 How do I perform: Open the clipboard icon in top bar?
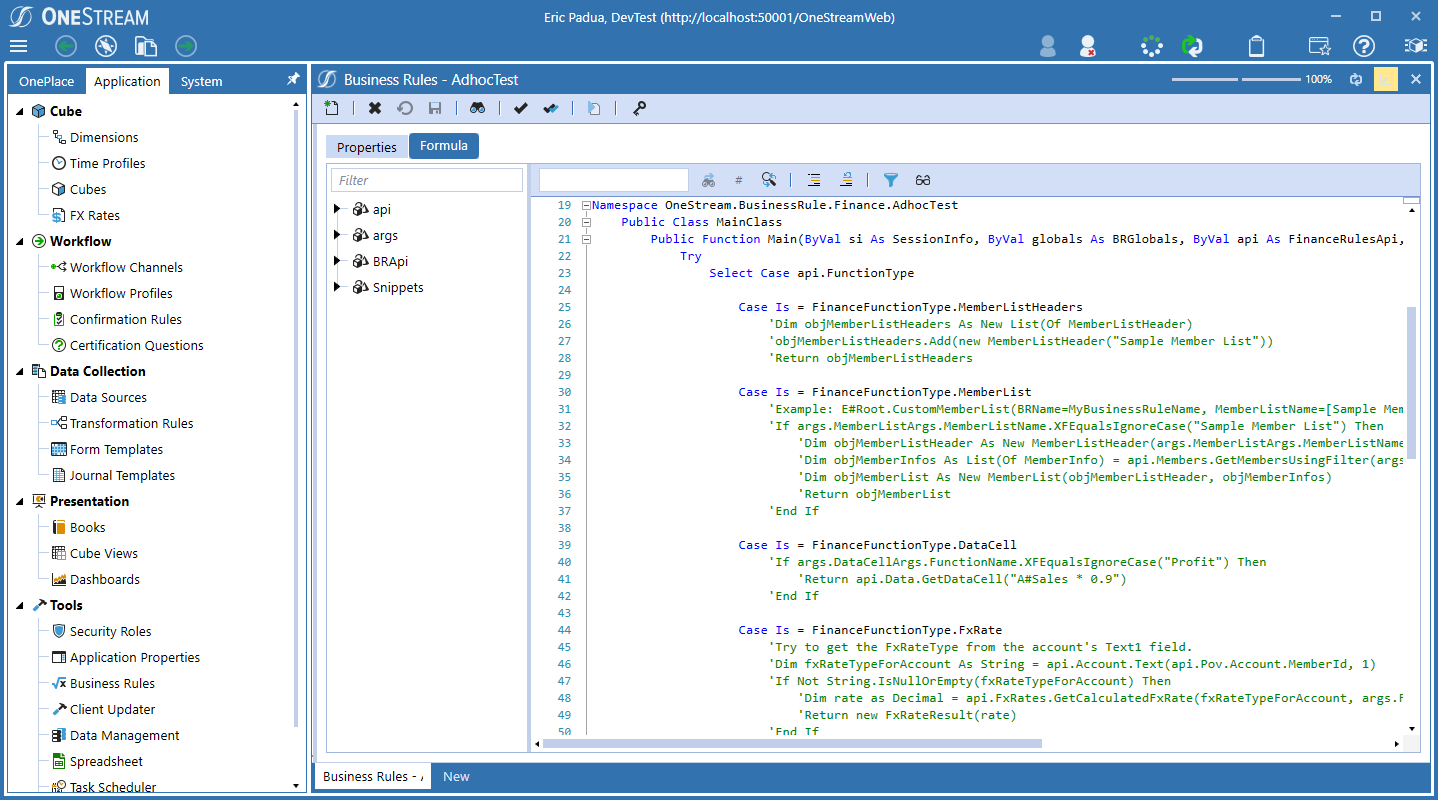[x=1257, y=46]
